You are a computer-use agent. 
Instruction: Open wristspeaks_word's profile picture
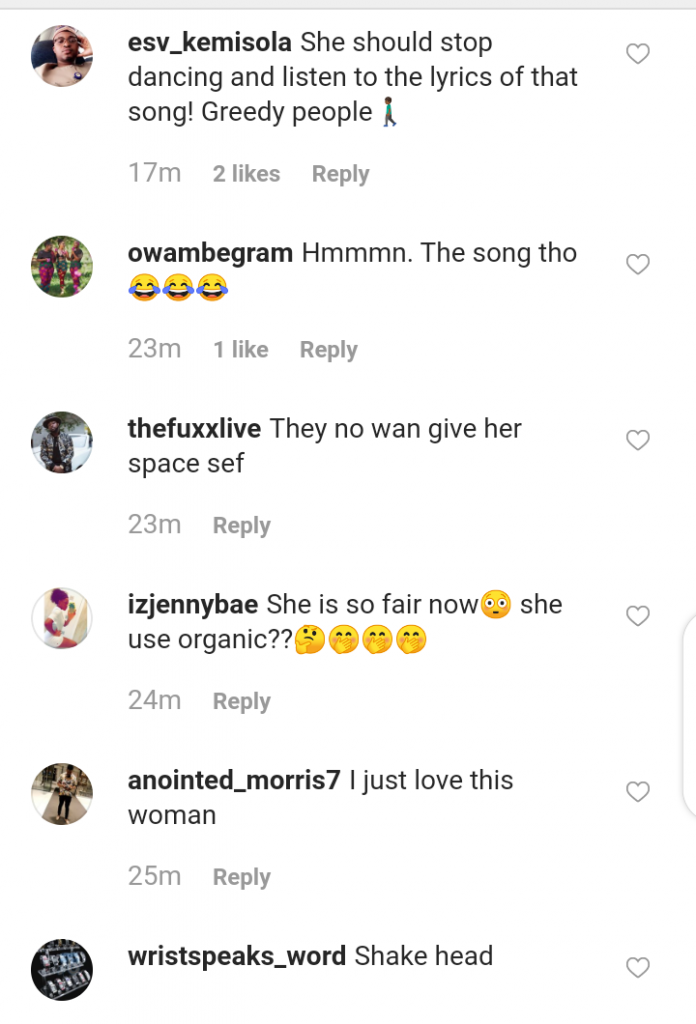click(62, 969)
